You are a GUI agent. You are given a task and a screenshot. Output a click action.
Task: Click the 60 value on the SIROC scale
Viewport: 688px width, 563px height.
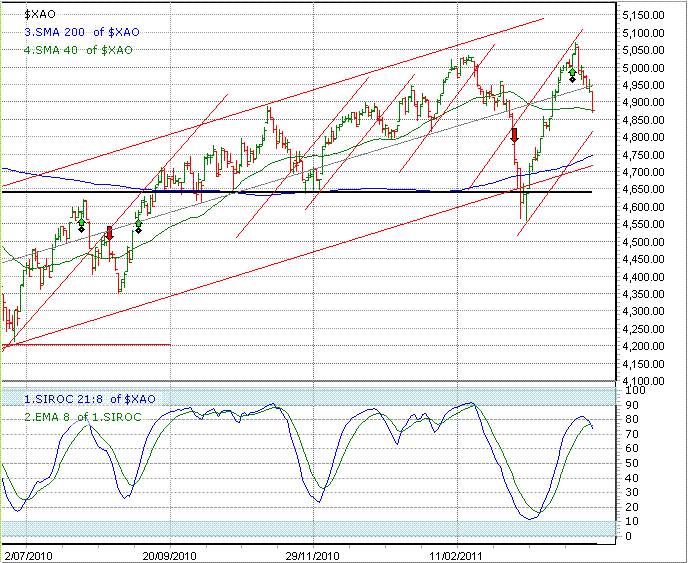click(631, 448)
